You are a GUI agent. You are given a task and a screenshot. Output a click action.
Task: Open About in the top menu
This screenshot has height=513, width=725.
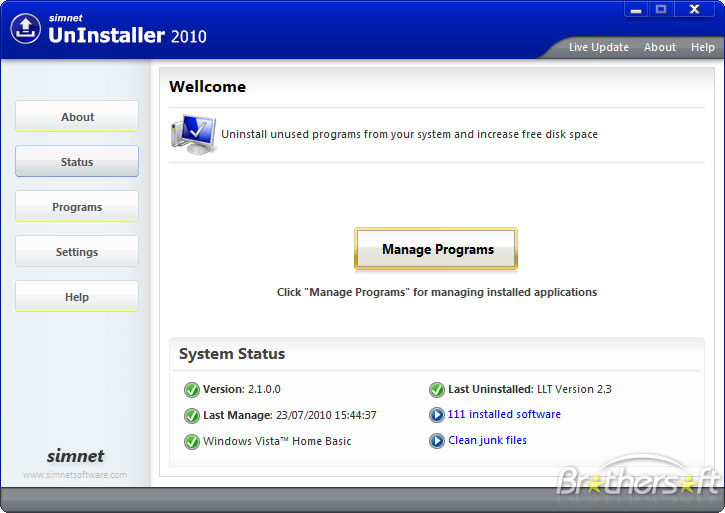(660, 47)
